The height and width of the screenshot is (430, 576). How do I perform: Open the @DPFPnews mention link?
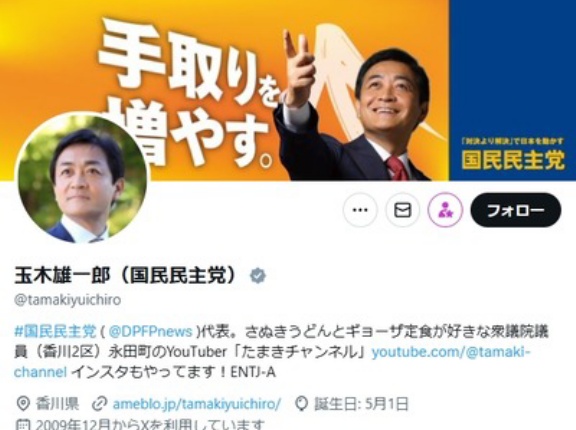tap(151, 332)
